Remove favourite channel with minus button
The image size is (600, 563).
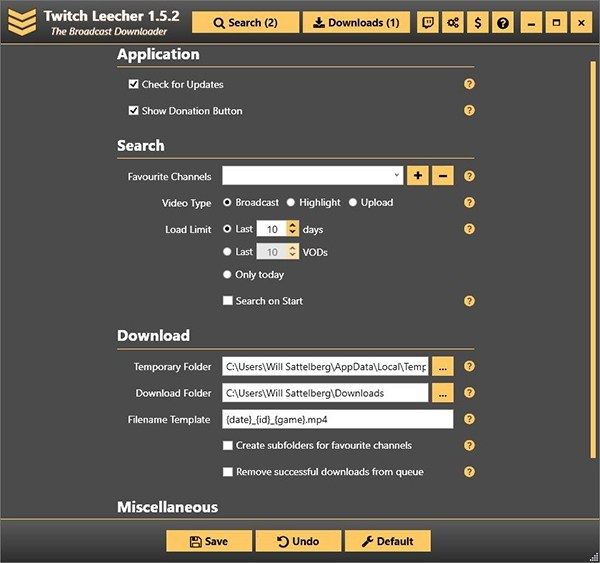pos(443,176)
